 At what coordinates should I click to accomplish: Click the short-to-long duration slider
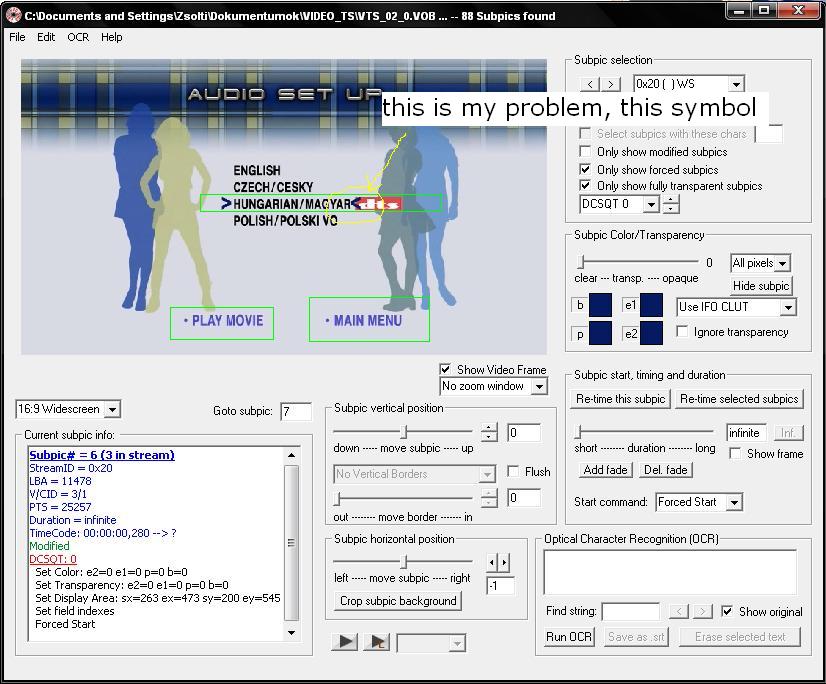tap(644, 432)
